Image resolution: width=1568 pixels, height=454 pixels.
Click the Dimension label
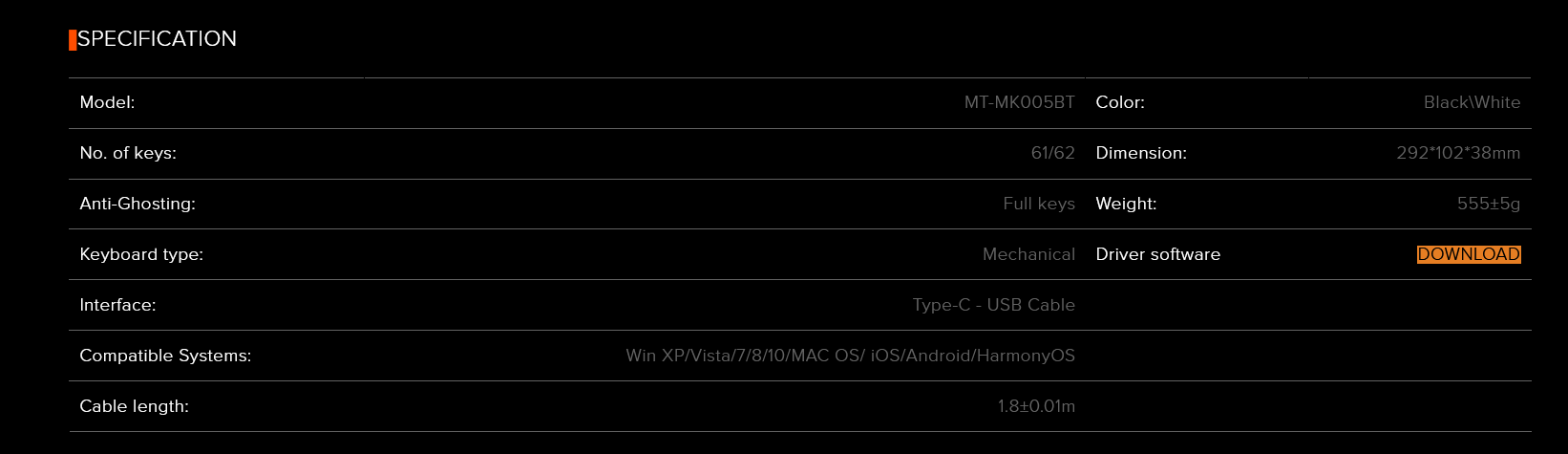(1141, 153)
